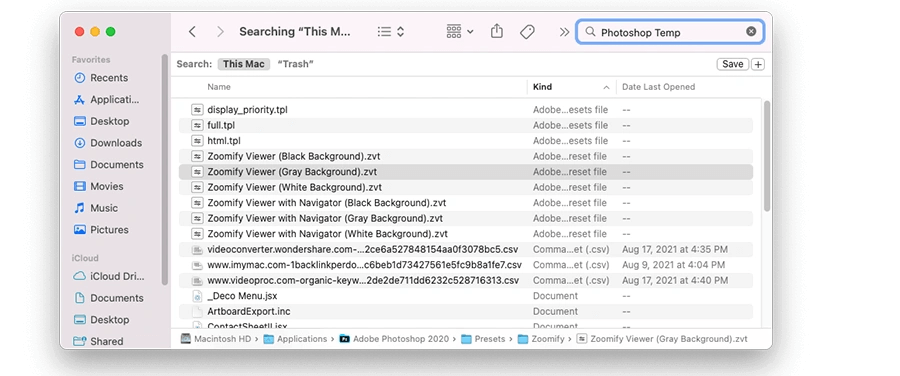Click the search magnifier icon
The height and width of the screenshot is (376, 900).
(x=590, y=32)
